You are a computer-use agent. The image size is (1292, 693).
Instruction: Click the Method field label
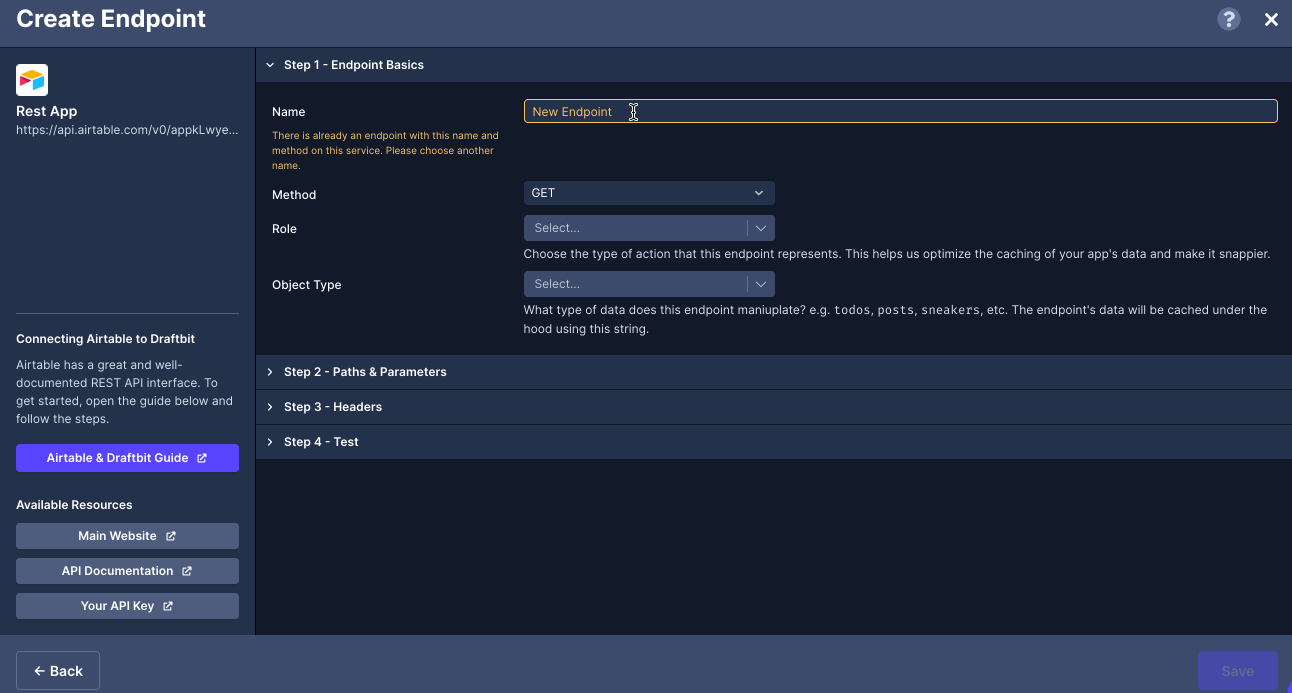pos(294,195)
